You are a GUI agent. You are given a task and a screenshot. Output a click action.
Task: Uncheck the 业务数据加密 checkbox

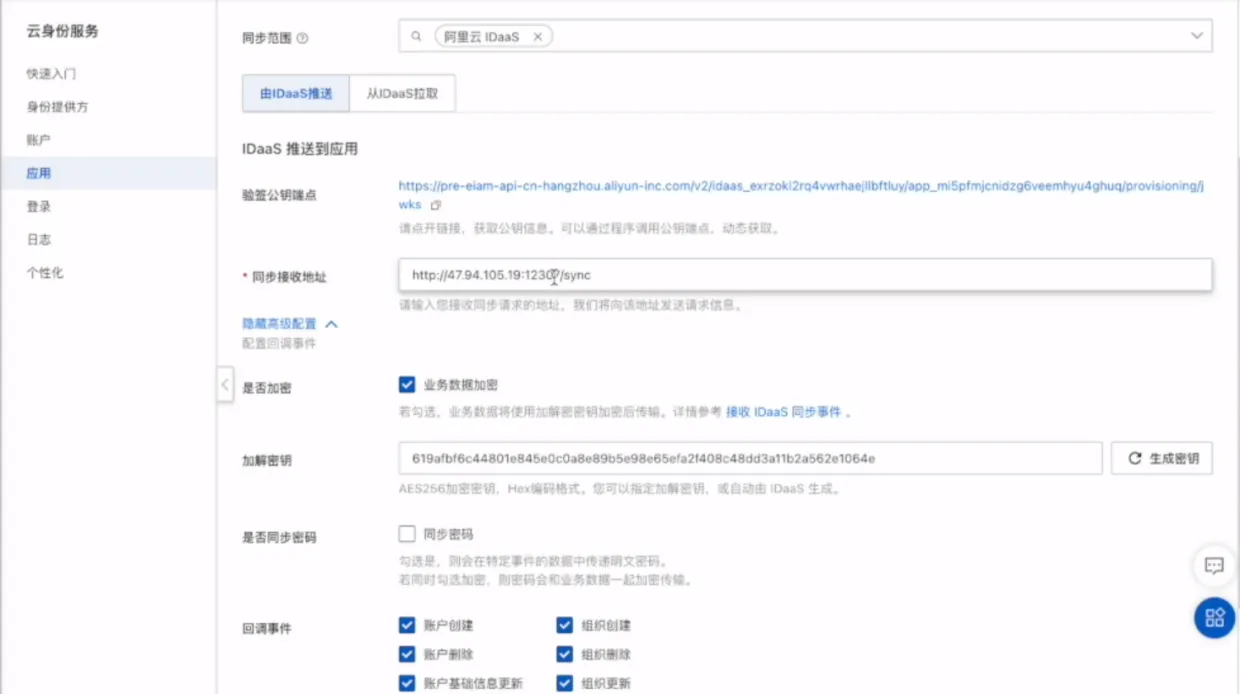point(407,384)
